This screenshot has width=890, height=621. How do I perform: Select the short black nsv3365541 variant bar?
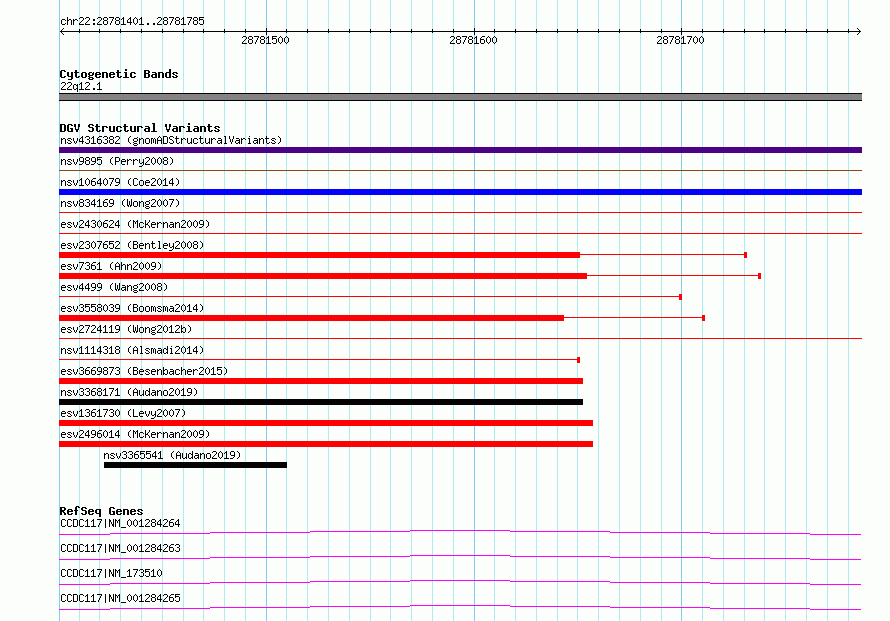click(x=195, y=465)
